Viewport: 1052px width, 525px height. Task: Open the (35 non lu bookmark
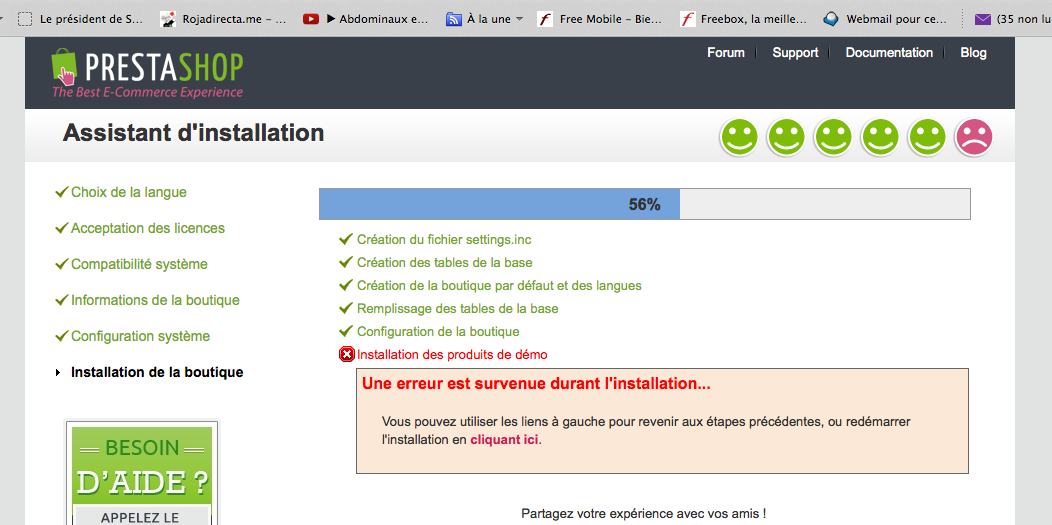[1013, 19]
